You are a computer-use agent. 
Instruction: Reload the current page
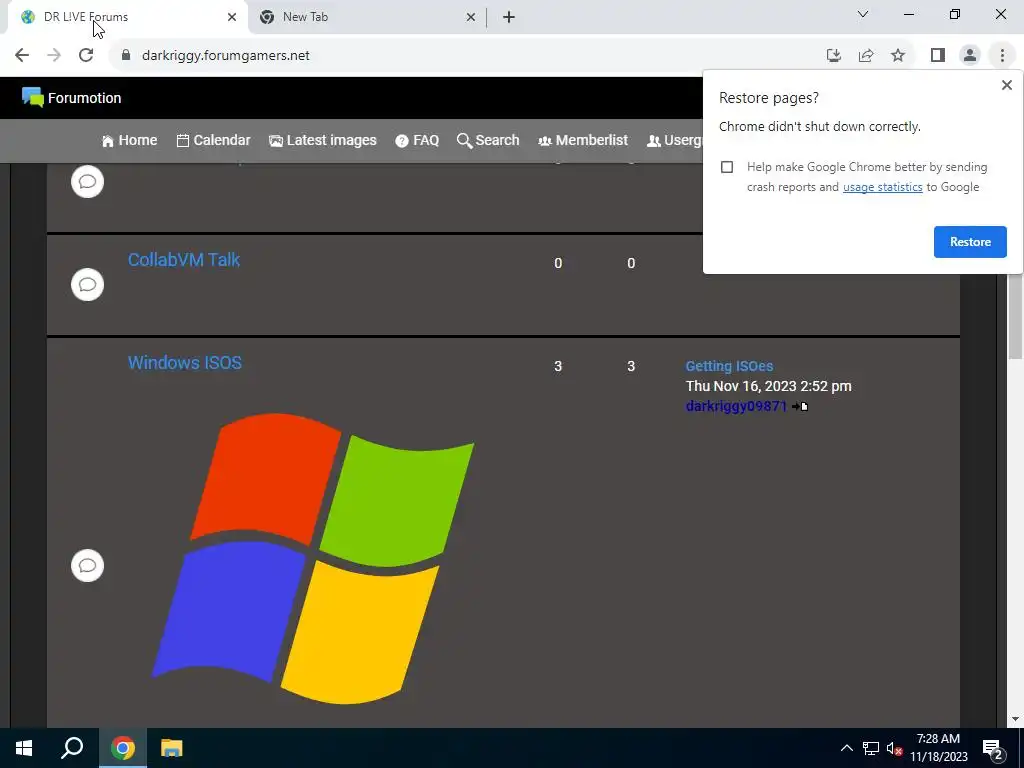click(86, 56)
